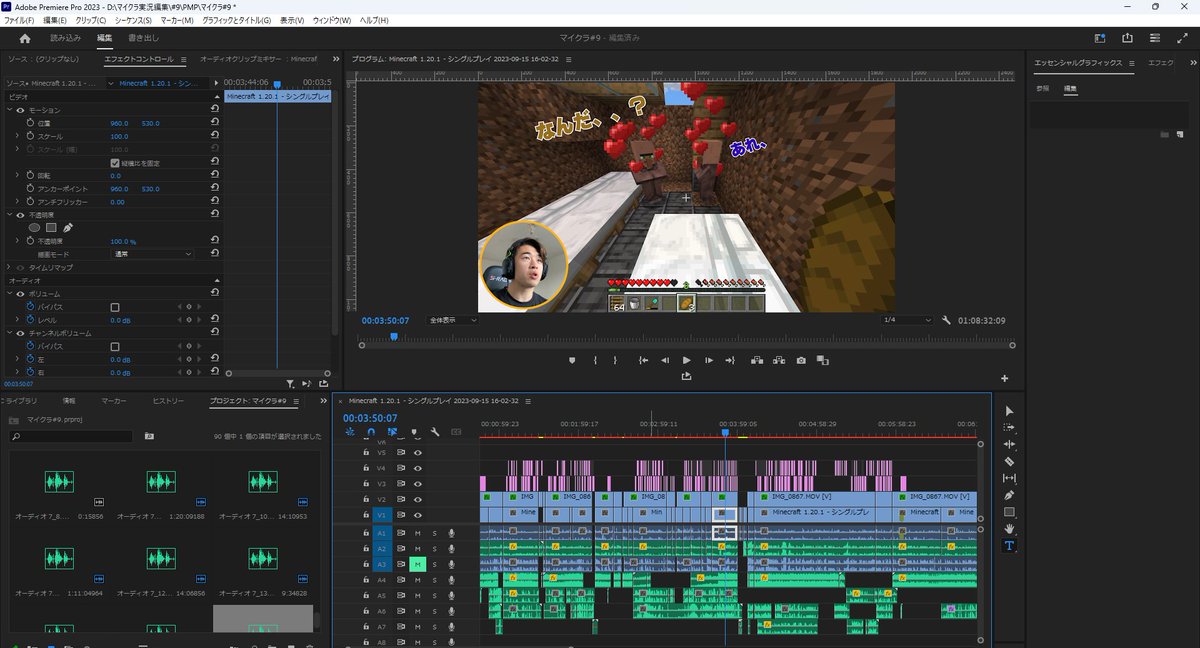Hide video track V4 eye toggle
The height and width of the screenshot is (648, 1200).
[x=418, y=467]
